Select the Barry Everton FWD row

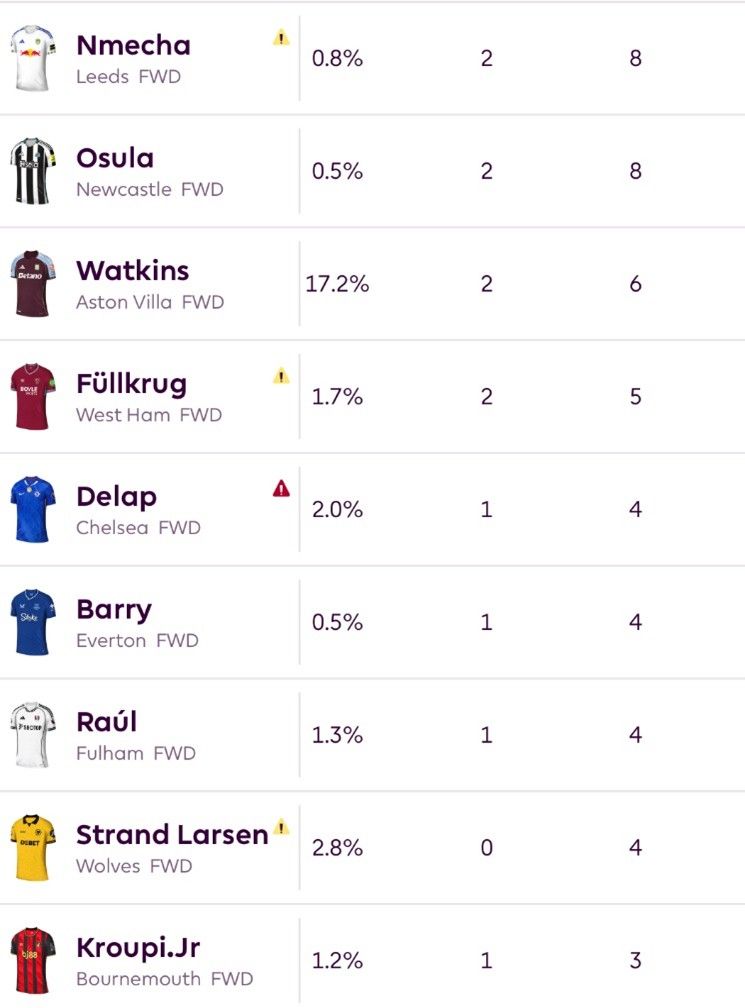(x=372, y=622)
